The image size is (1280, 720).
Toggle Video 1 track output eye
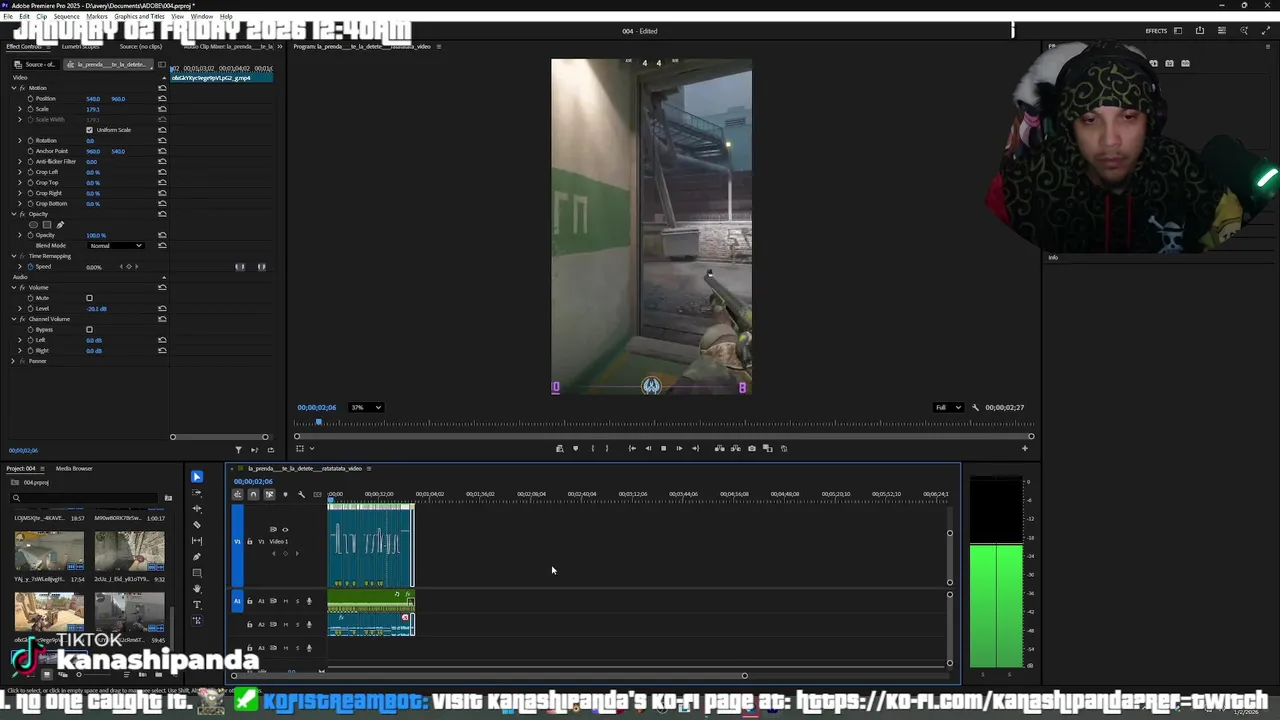click(285, 530)
